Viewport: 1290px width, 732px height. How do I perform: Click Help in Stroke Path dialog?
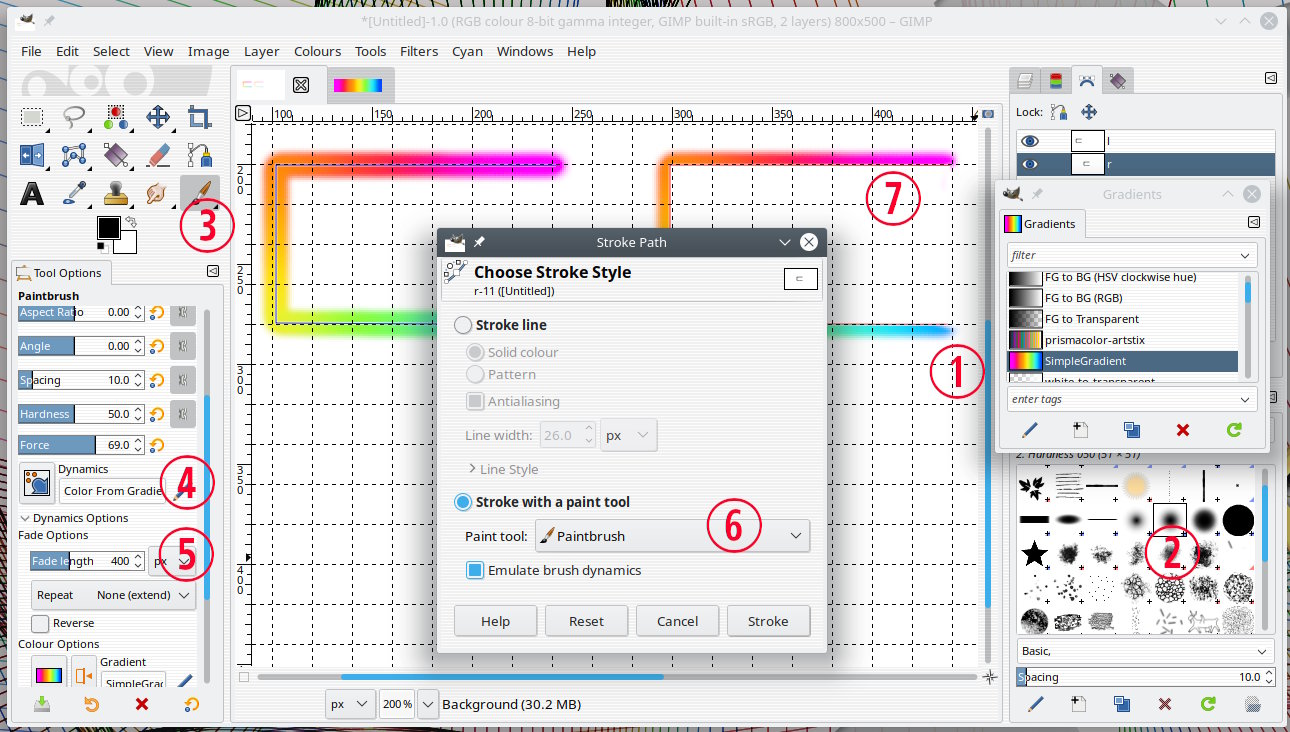pos(495,621)
